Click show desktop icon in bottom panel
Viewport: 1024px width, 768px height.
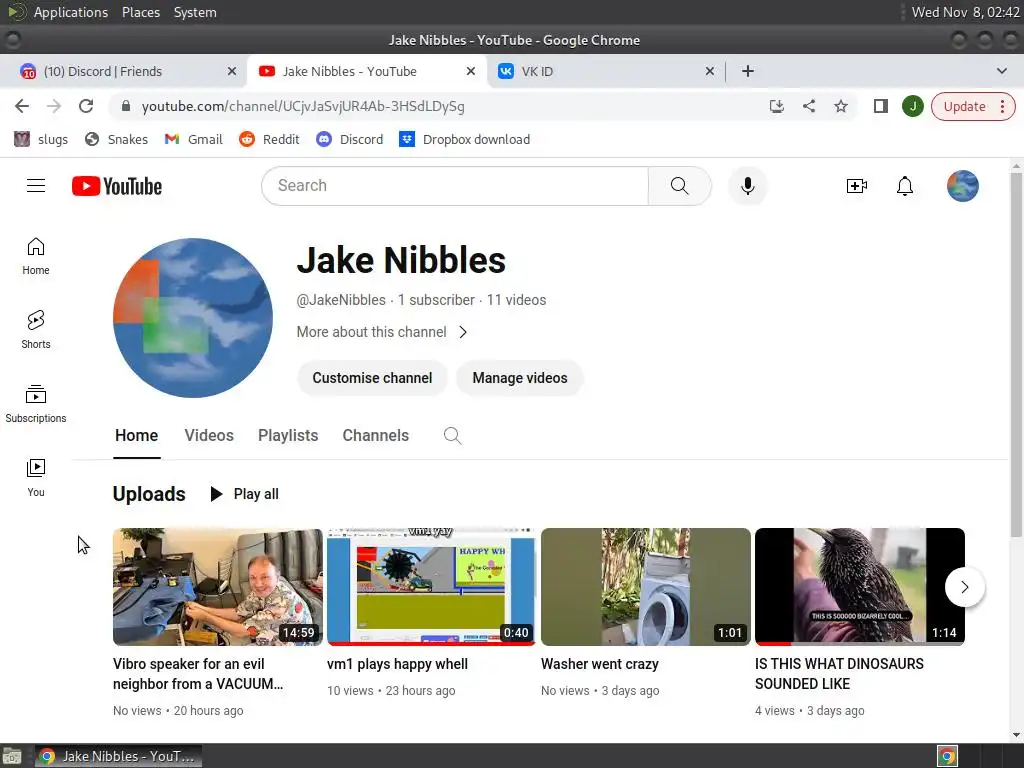12,756
